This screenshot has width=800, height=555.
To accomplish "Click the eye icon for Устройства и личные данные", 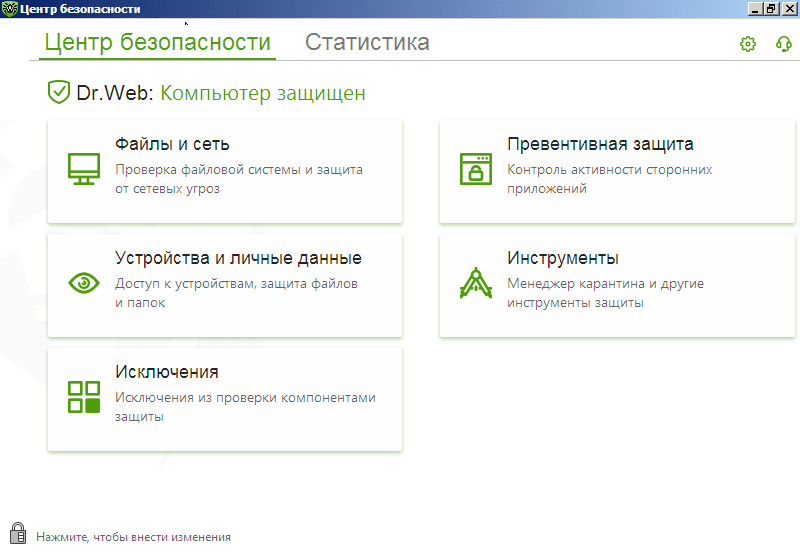I will pos(84,283).
